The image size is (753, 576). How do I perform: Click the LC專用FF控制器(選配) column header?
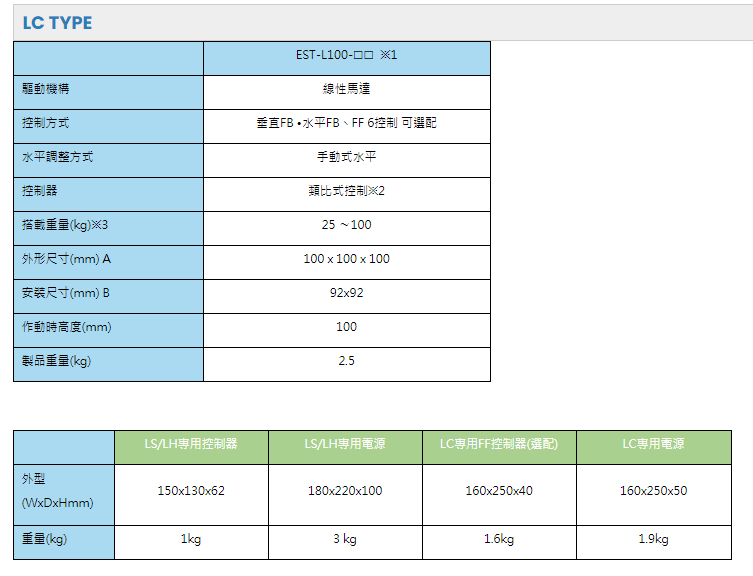pos(499,445)
